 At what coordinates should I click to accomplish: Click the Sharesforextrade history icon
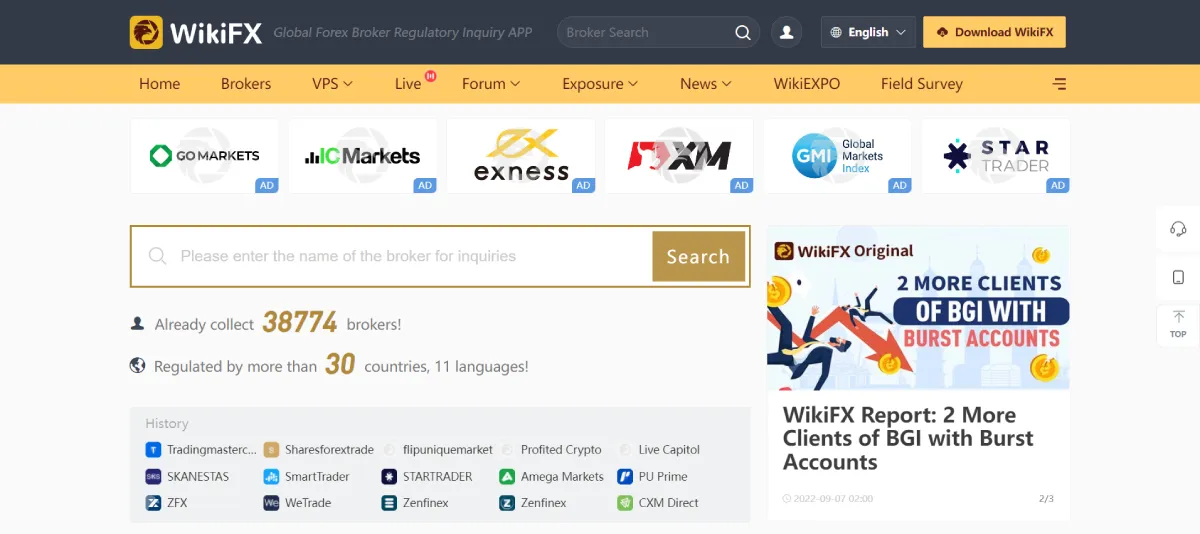pyautogui.click(x=271, y=450)
